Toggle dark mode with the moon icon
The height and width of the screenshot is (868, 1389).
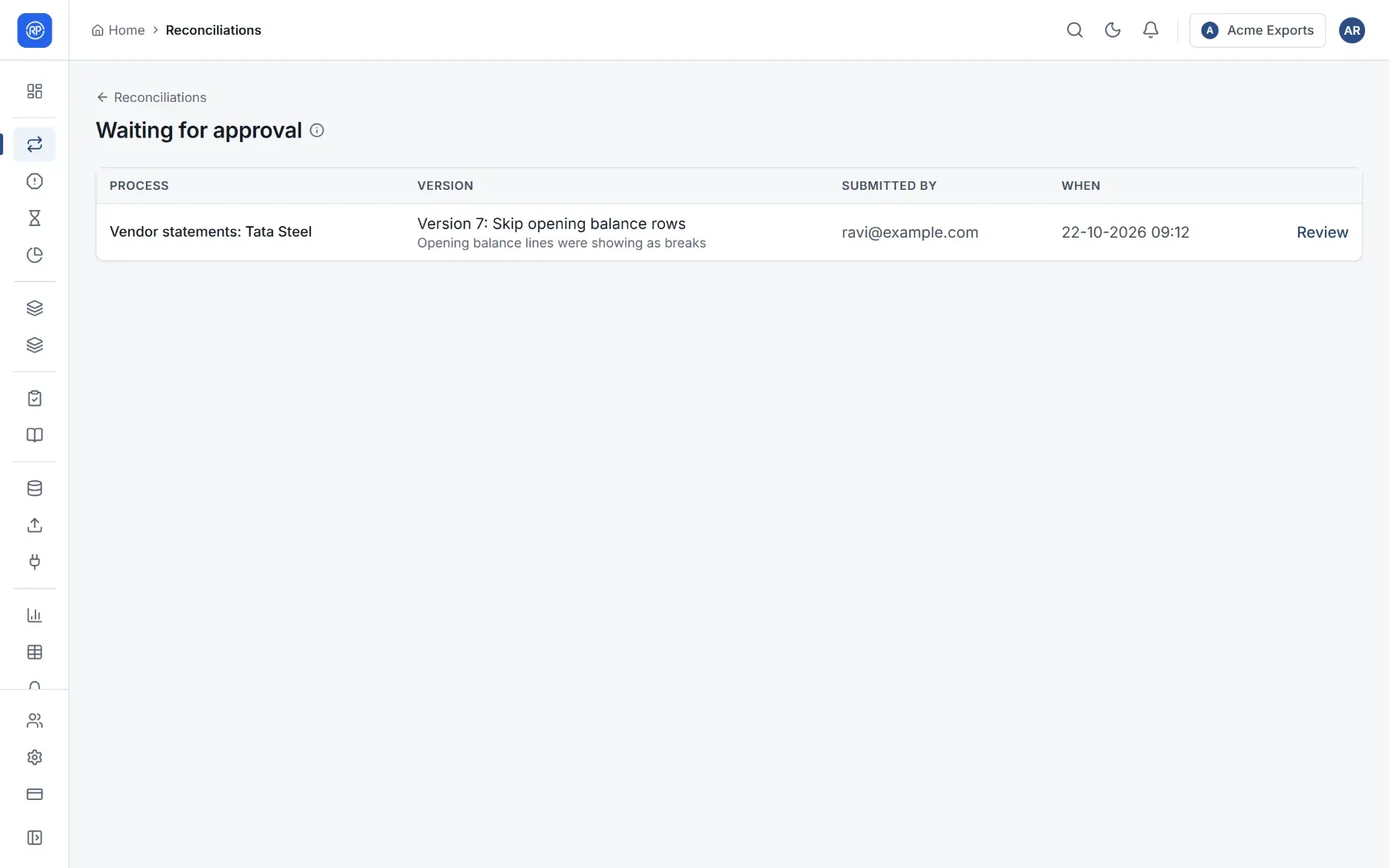(x=1113, y=30)
